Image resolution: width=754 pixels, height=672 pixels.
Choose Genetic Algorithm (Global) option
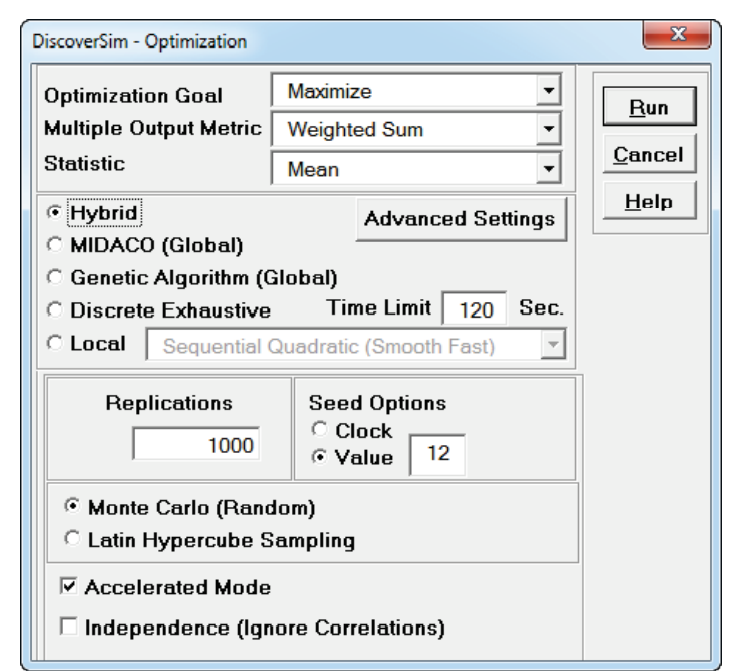tap(56, 277)
